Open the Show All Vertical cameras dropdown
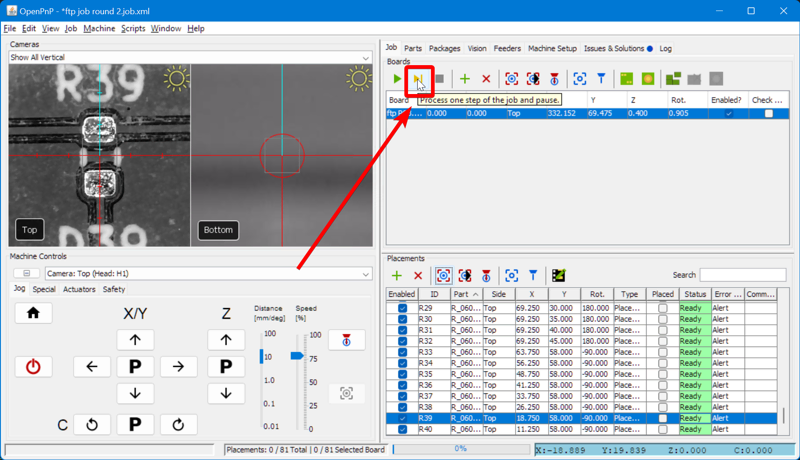The width and height of the screenshot is (800, 460). tap(190, 58)
